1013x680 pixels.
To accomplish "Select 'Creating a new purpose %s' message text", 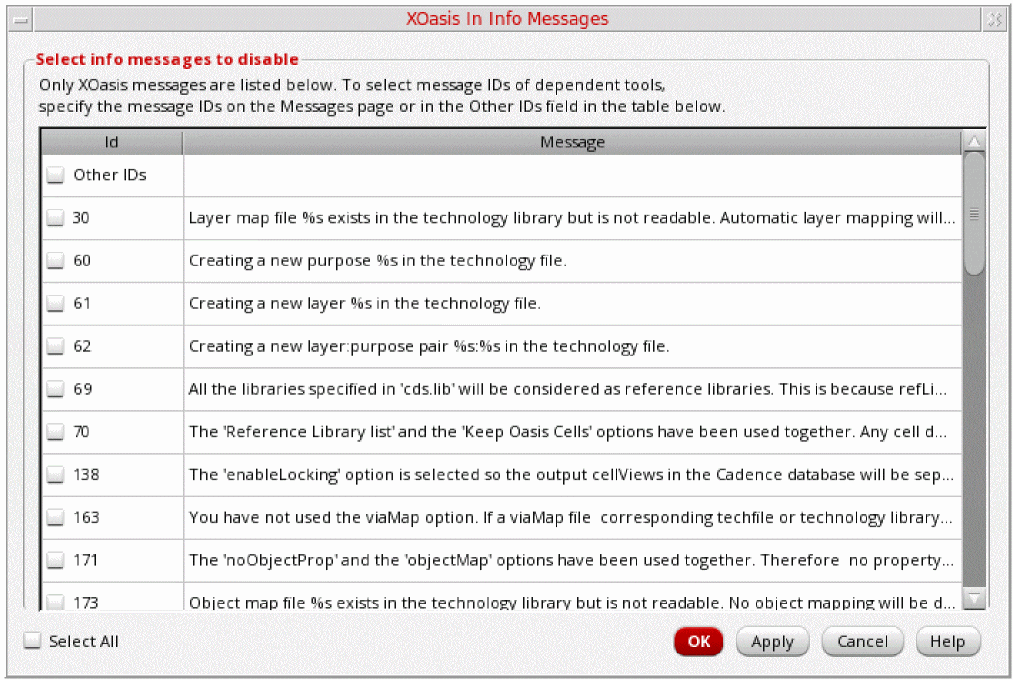I will (x=377, y=260).
